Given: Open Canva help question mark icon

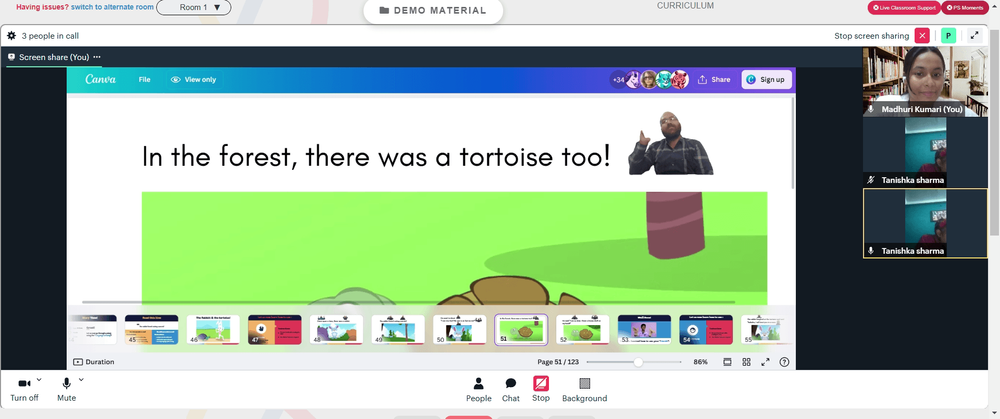Looking at the screenshot, I should (784, 362).
